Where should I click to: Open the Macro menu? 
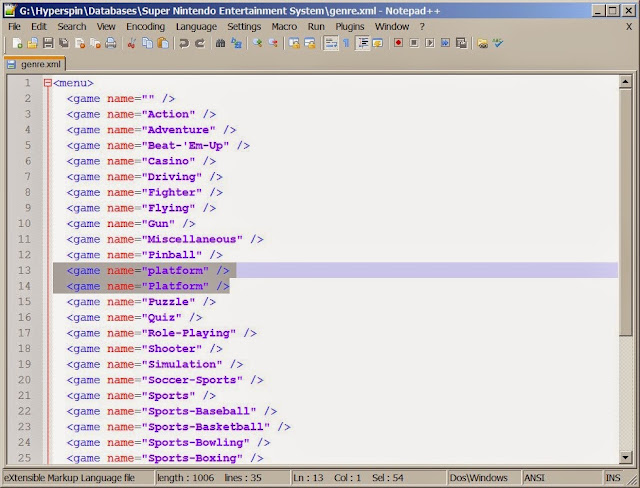pyautogui.click(x=284, y=27)
